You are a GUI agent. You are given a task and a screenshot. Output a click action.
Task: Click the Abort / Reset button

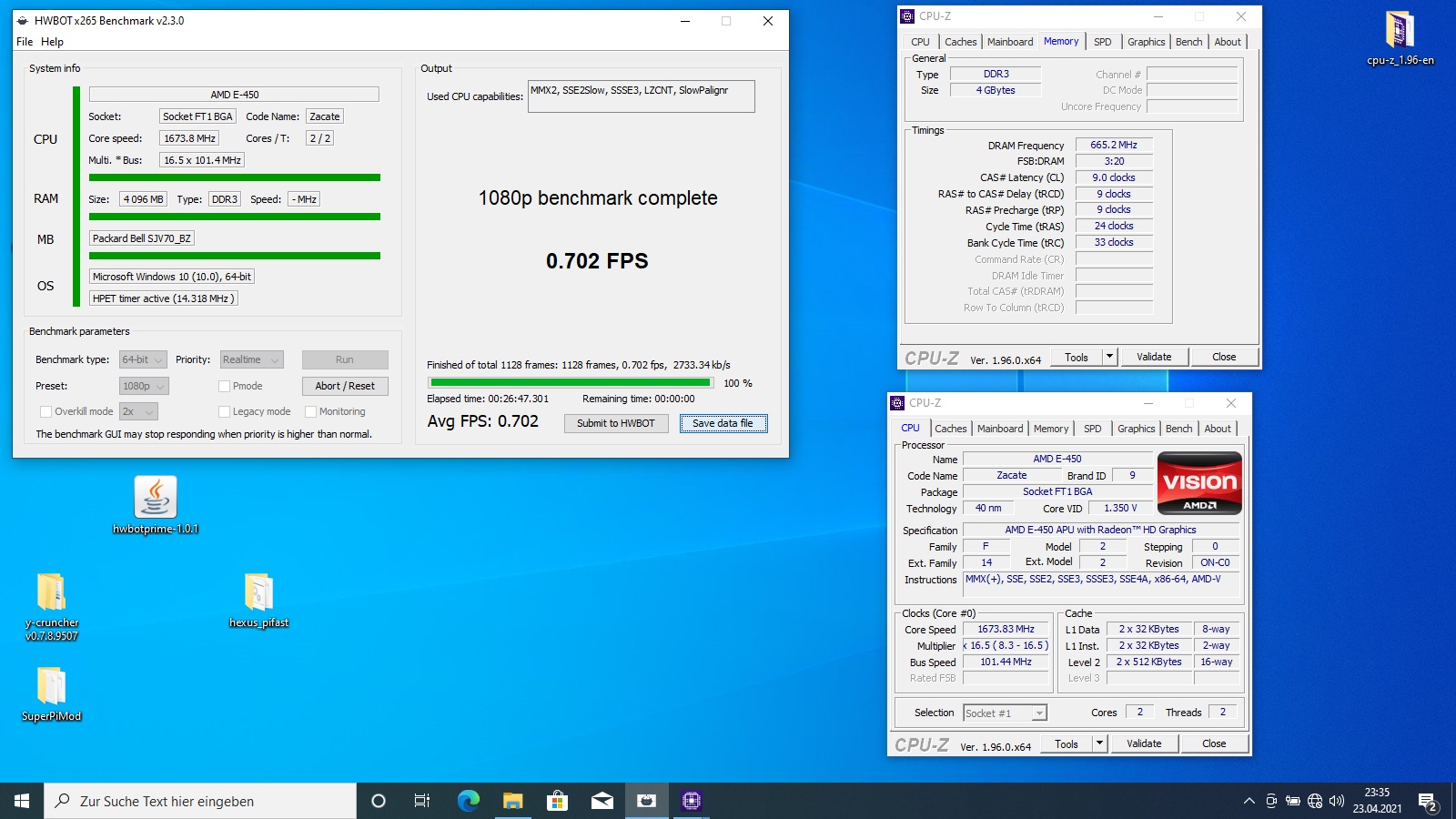pos(345,386)
